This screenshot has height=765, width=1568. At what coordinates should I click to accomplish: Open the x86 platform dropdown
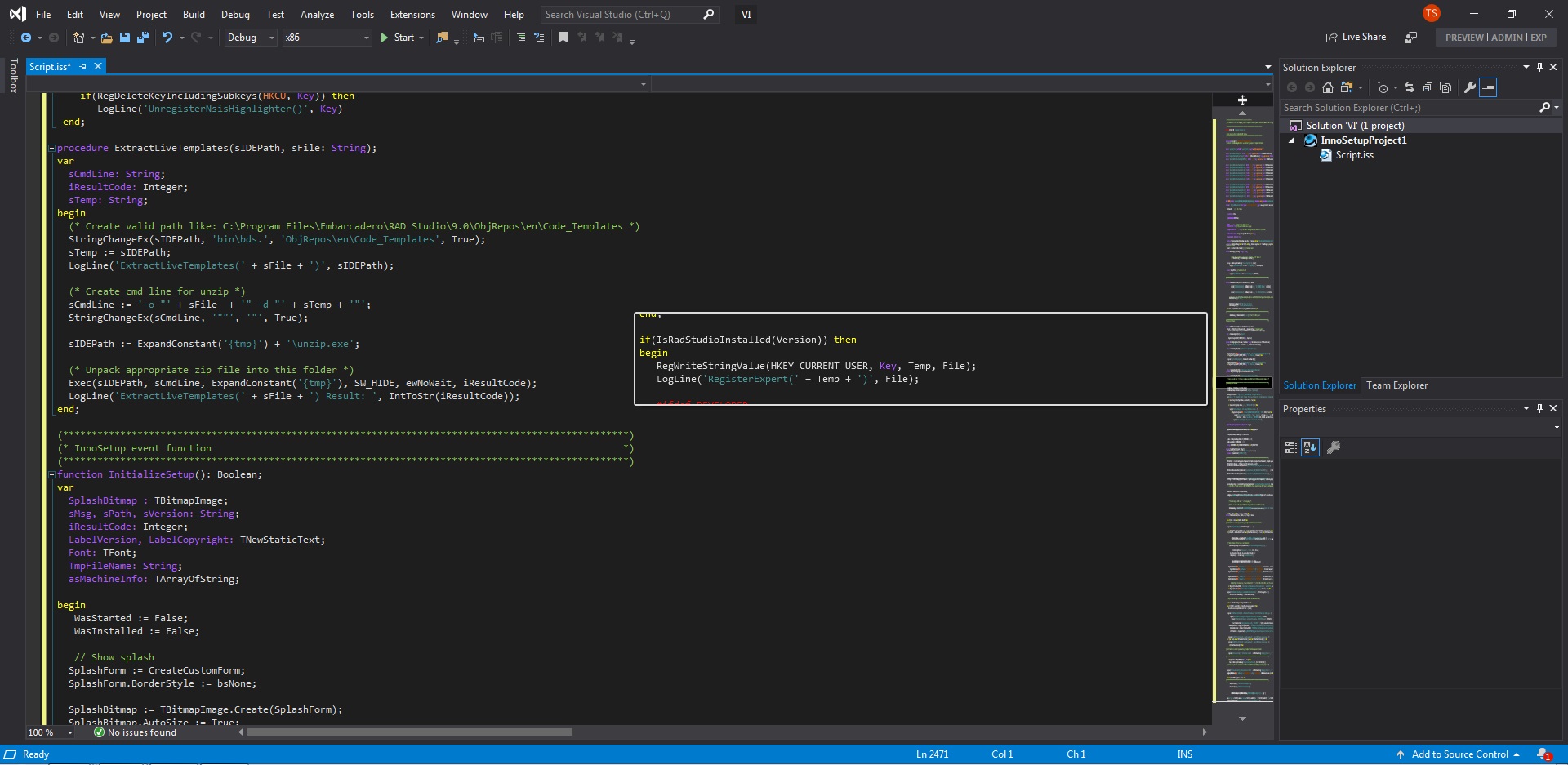click(x=327, y=38)
